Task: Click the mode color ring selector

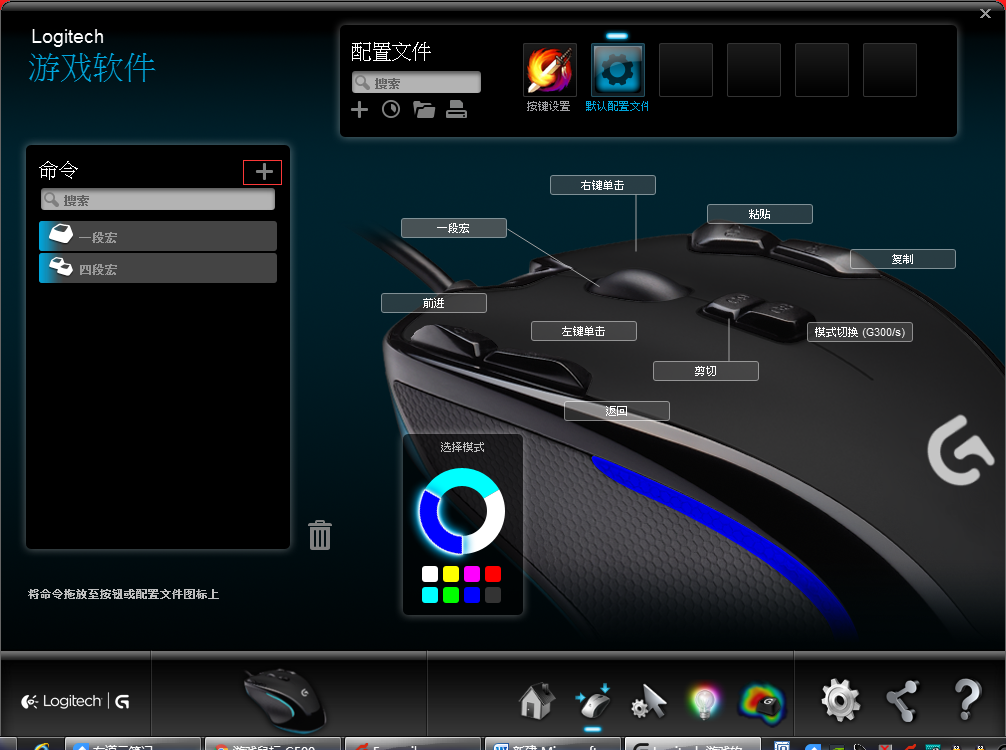Action: coord(461,511)
